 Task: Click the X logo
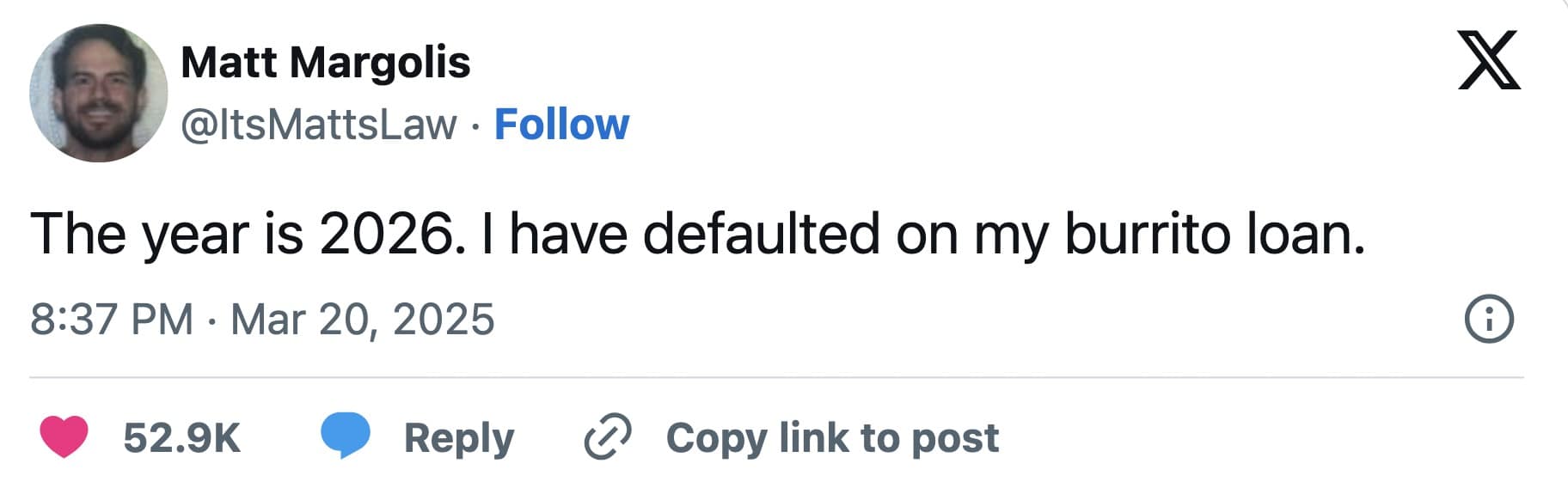tap(1489, 59)
